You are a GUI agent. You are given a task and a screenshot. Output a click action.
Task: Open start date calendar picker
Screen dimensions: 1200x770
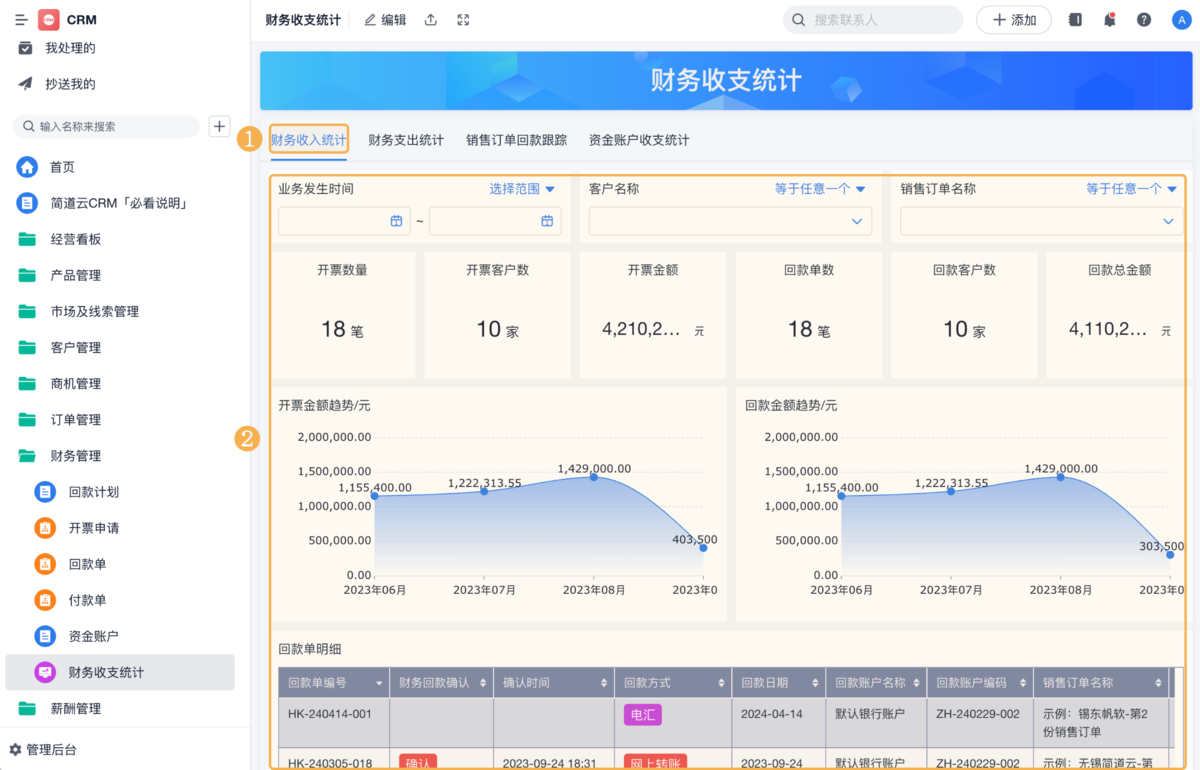(396, 221)
